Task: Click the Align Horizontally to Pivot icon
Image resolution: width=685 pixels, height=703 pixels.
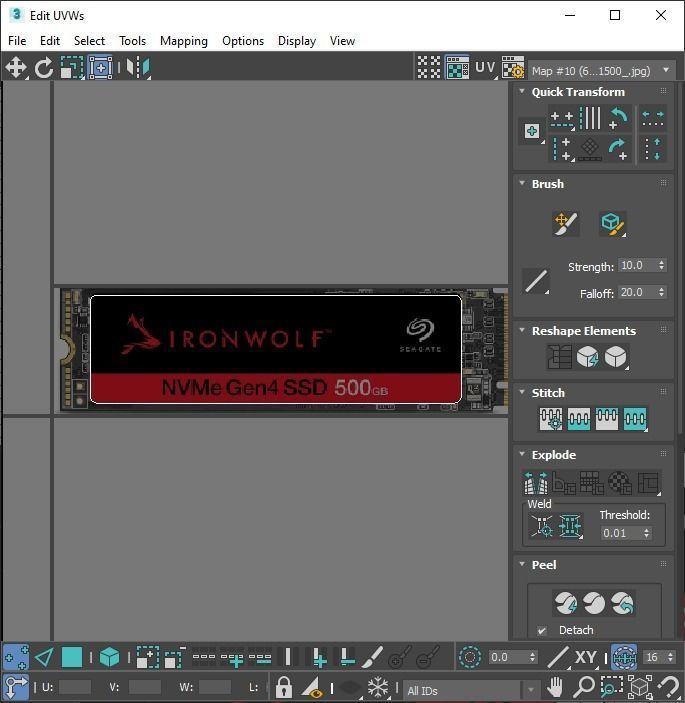Action: tap(562, 118)
